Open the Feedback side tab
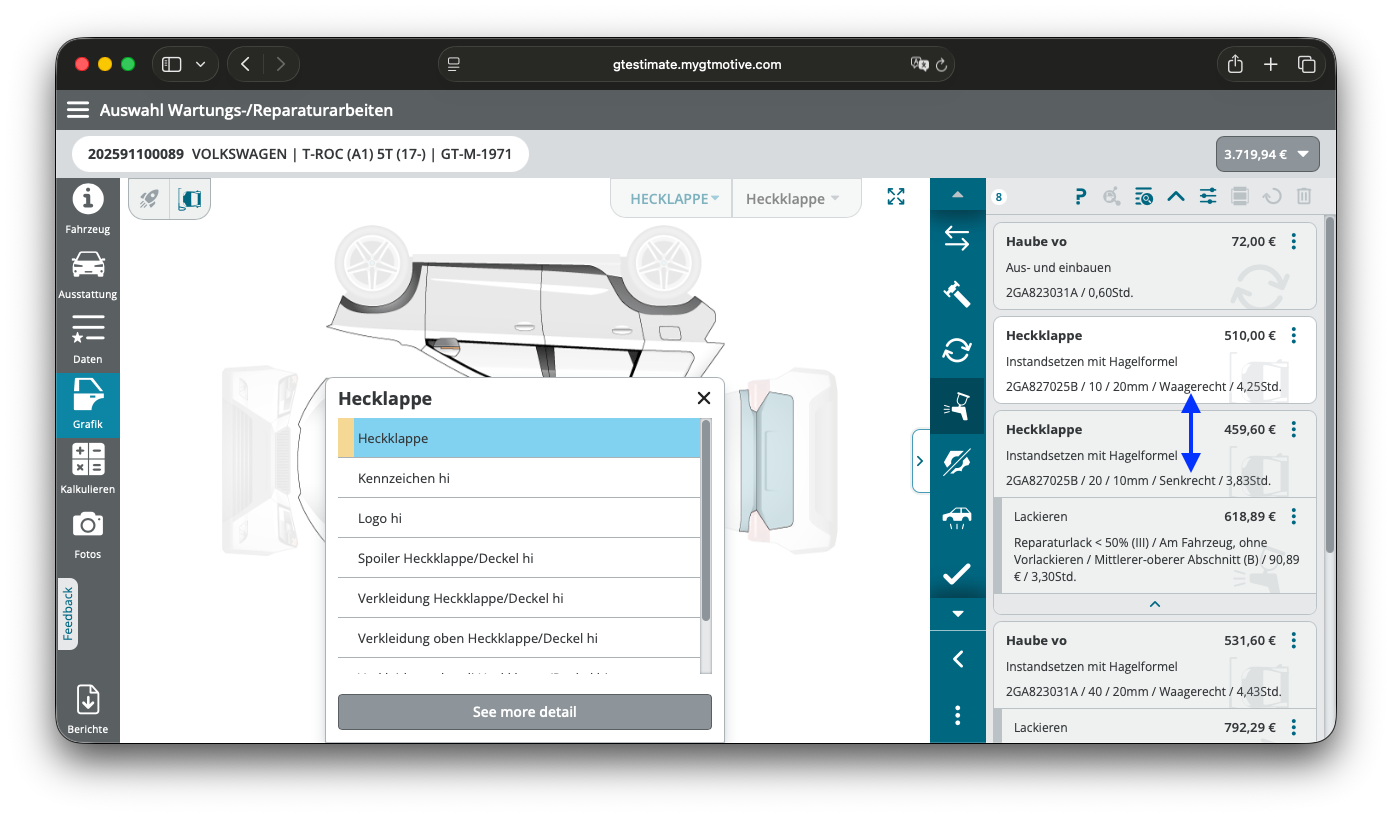Image resolution: width=1392 pixels, height=817 pixels. coord(68,614)
